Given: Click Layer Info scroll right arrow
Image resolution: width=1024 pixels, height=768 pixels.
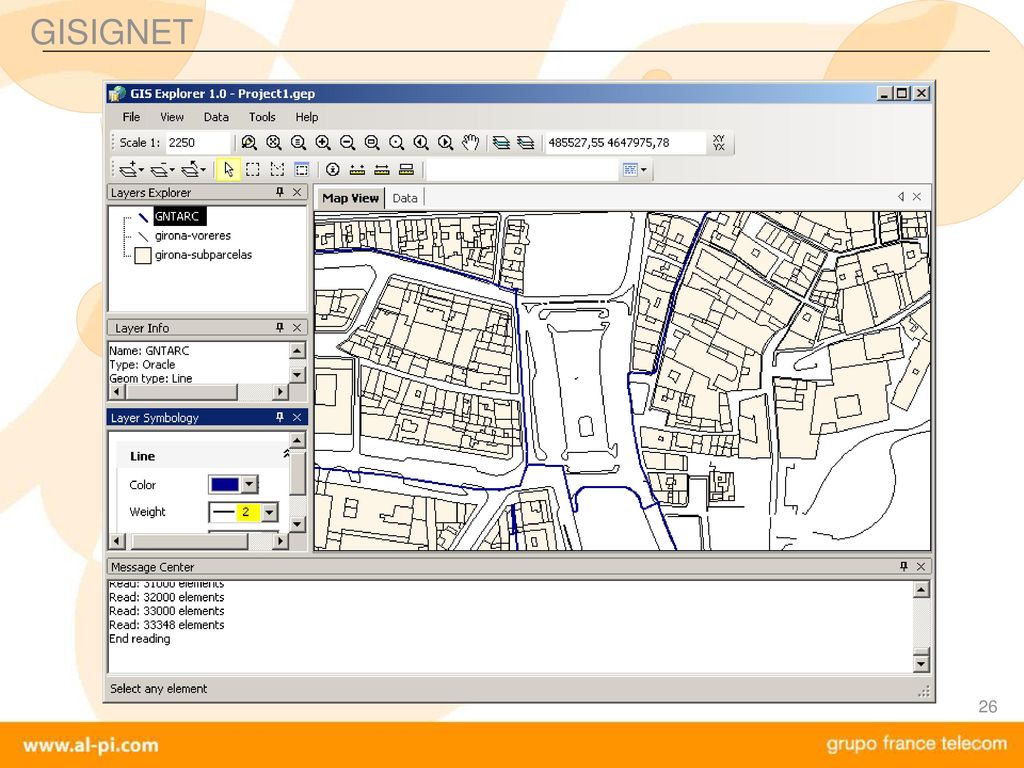Looking at the screenshot, I should [281, 392].
